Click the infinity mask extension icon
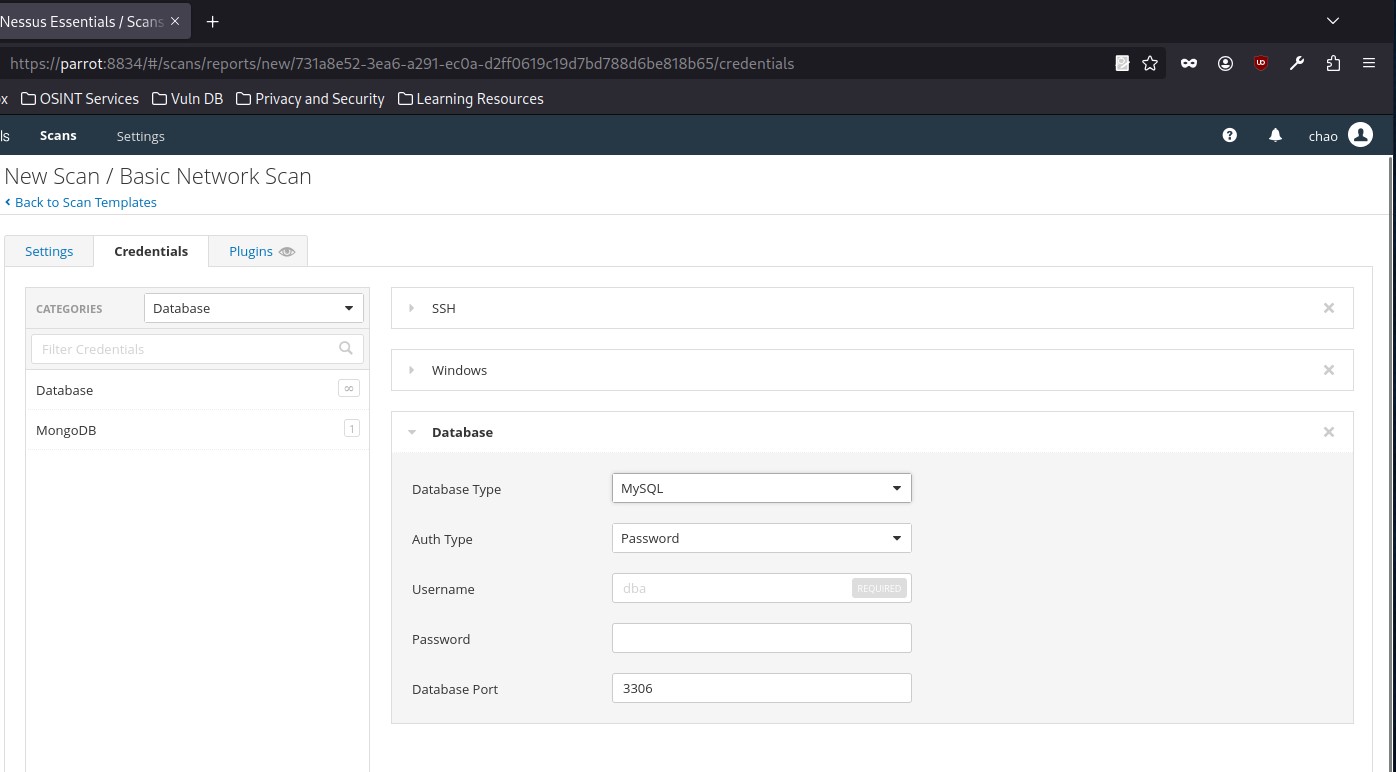1396x772 pixels. [1189, 63]
